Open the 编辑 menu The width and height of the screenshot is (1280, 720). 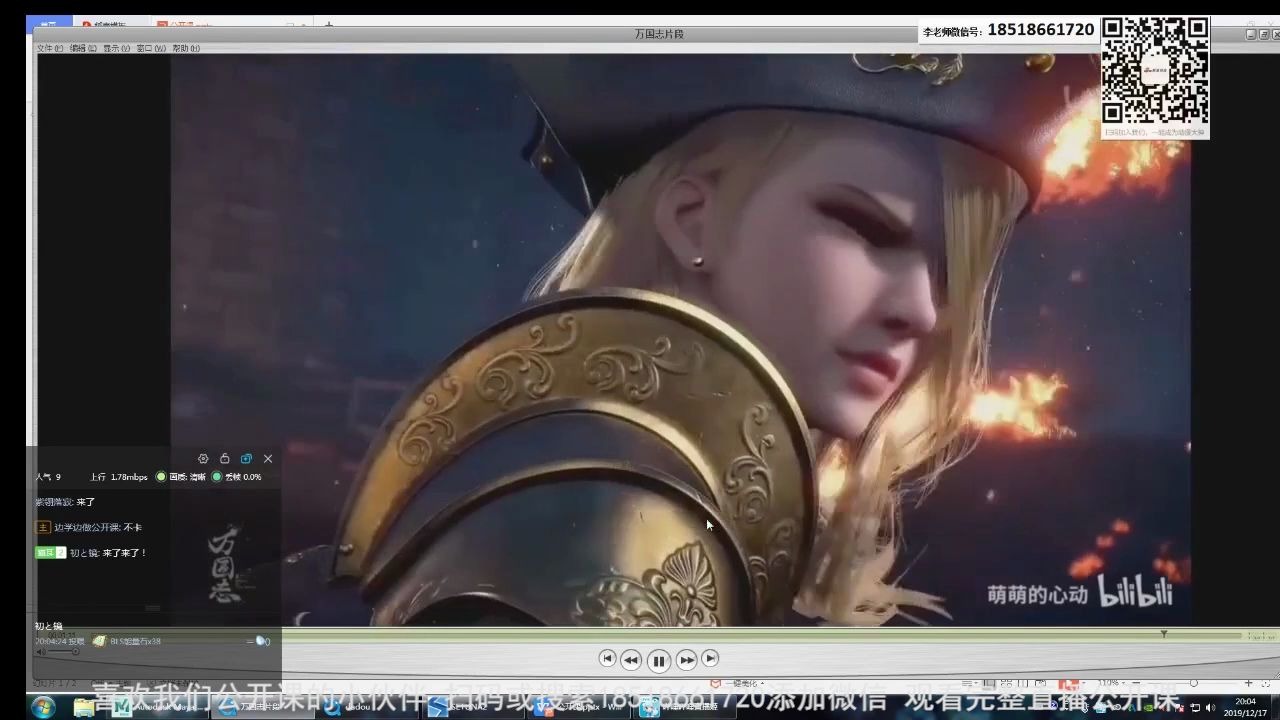tap(83, 48)
